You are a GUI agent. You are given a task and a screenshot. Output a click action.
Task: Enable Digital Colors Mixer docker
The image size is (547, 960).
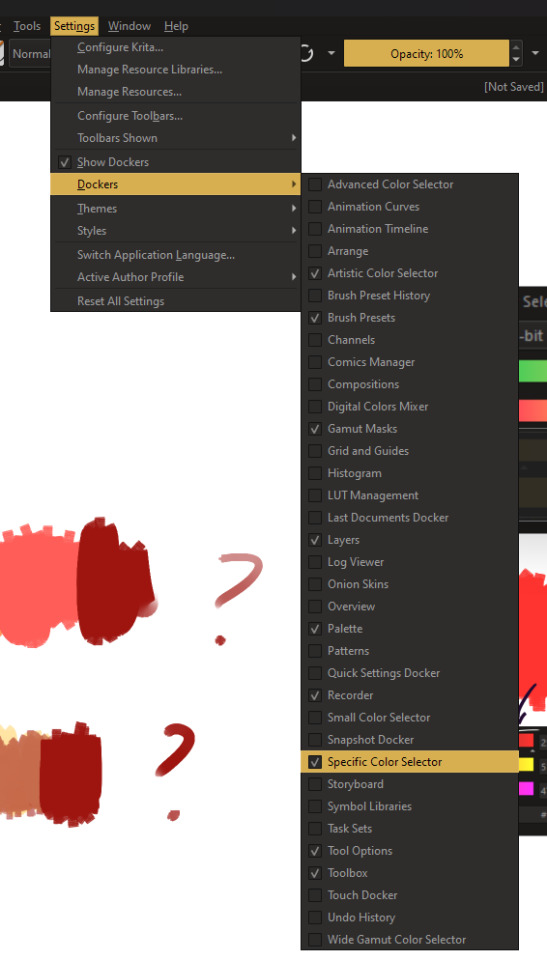point(409,407)
